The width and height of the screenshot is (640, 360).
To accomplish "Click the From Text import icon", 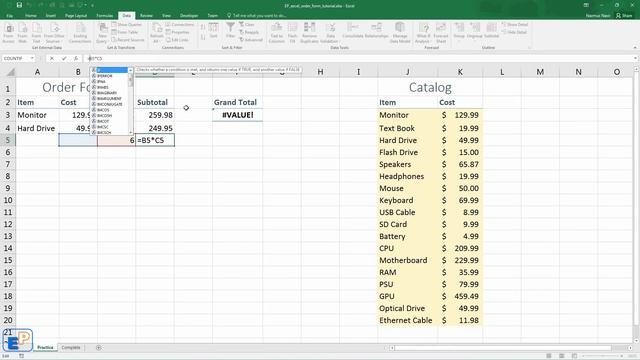I will (36, 33).
